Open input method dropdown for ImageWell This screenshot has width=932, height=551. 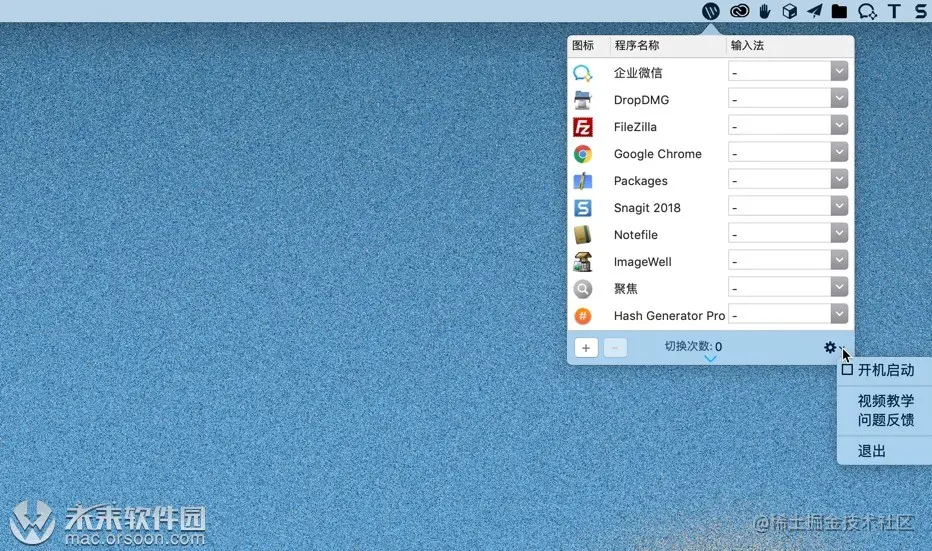pos(839,260)
